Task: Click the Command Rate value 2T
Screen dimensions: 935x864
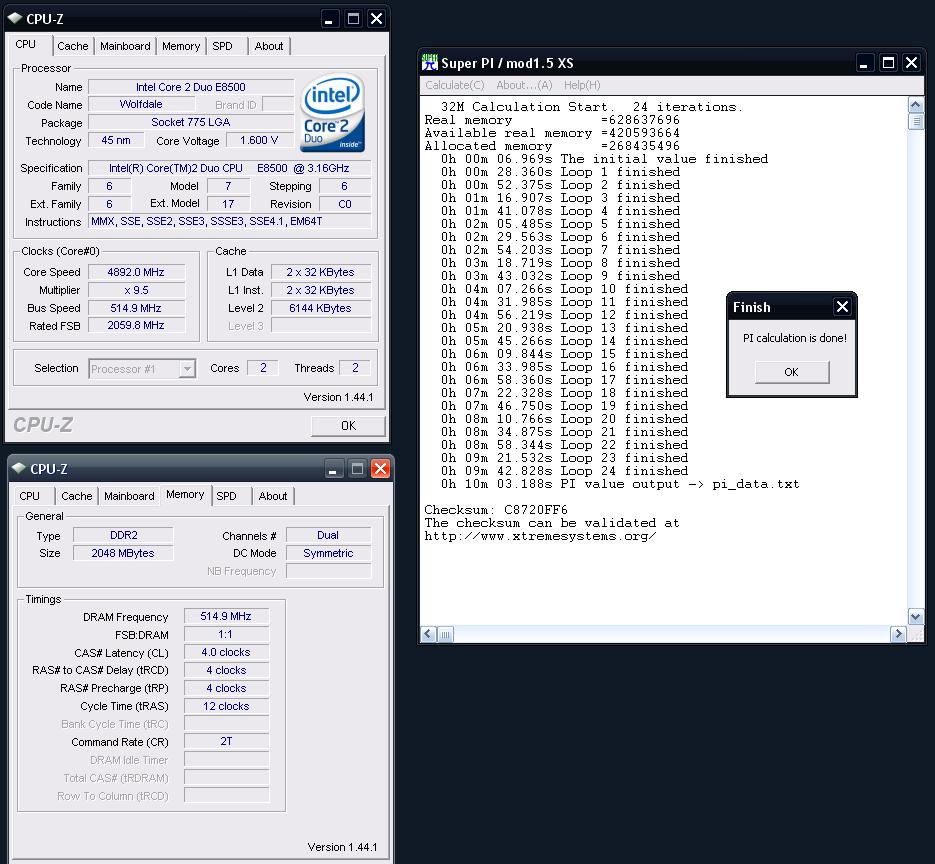Action: (x=226, y=742)
